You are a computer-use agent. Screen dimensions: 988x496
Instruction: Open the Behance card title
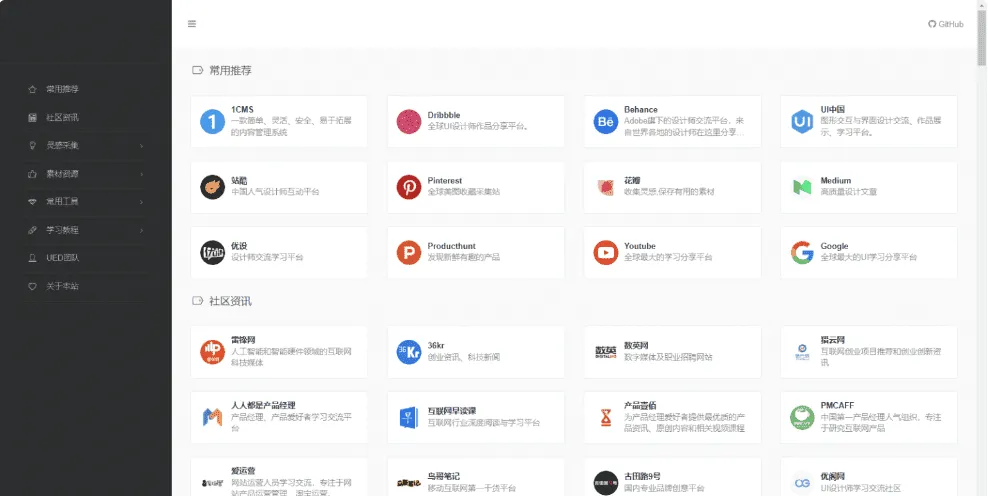tap(641, 110)
